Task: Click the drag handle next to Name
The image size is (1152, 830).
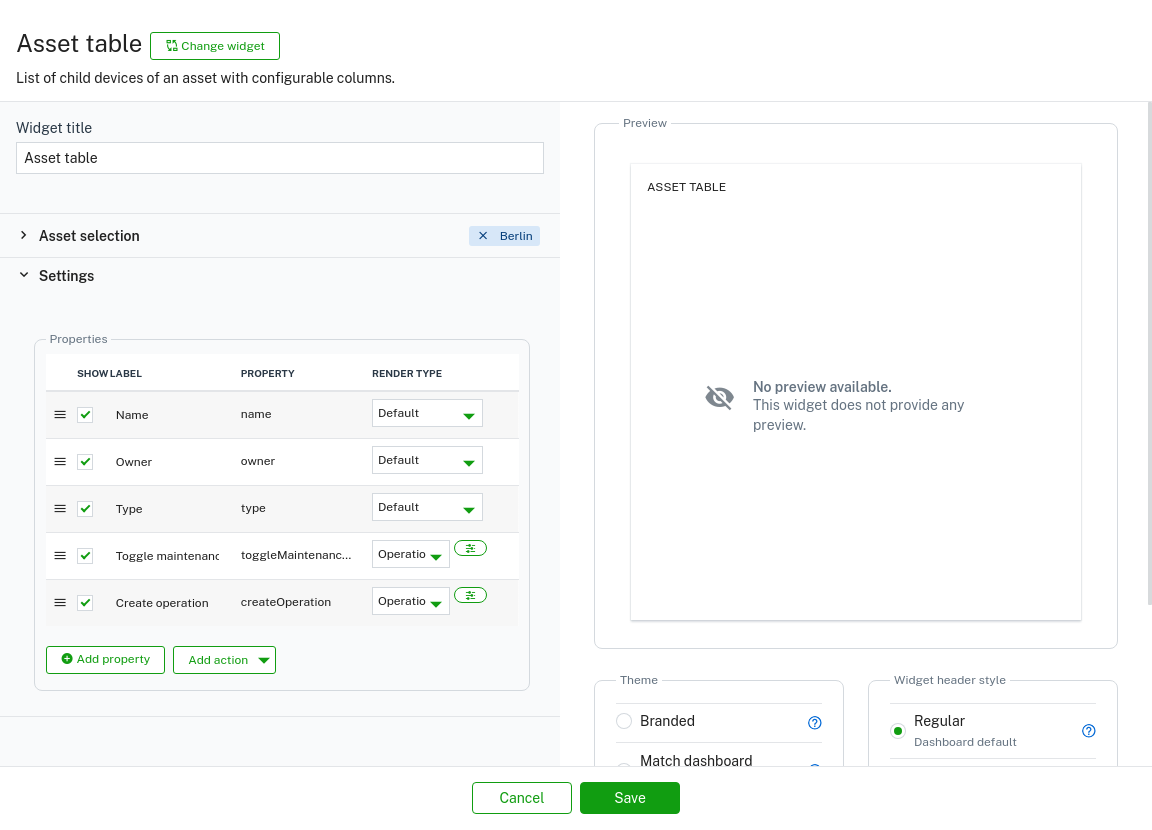Action: [x=60, y=414]
